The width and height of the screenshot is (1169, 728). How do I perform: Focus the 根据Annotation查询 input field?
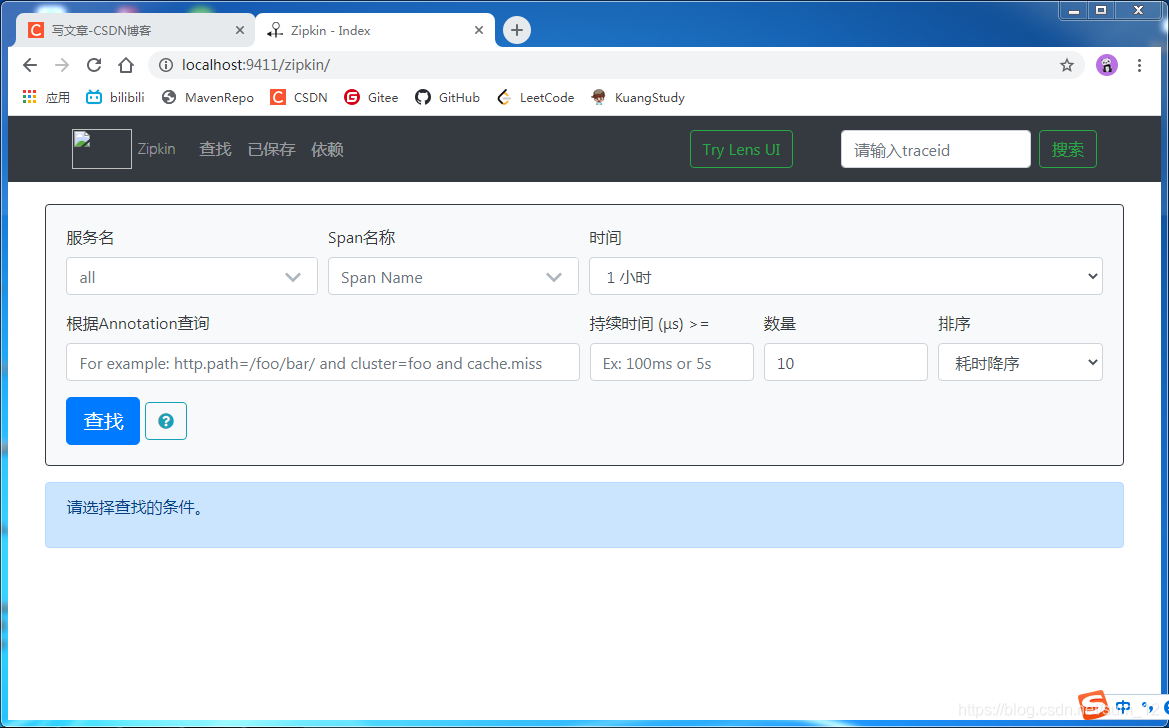[323, 363]
